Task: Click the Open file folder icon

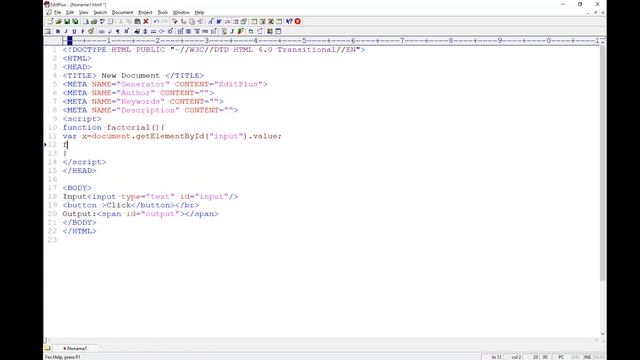Action: click(59, 21)
